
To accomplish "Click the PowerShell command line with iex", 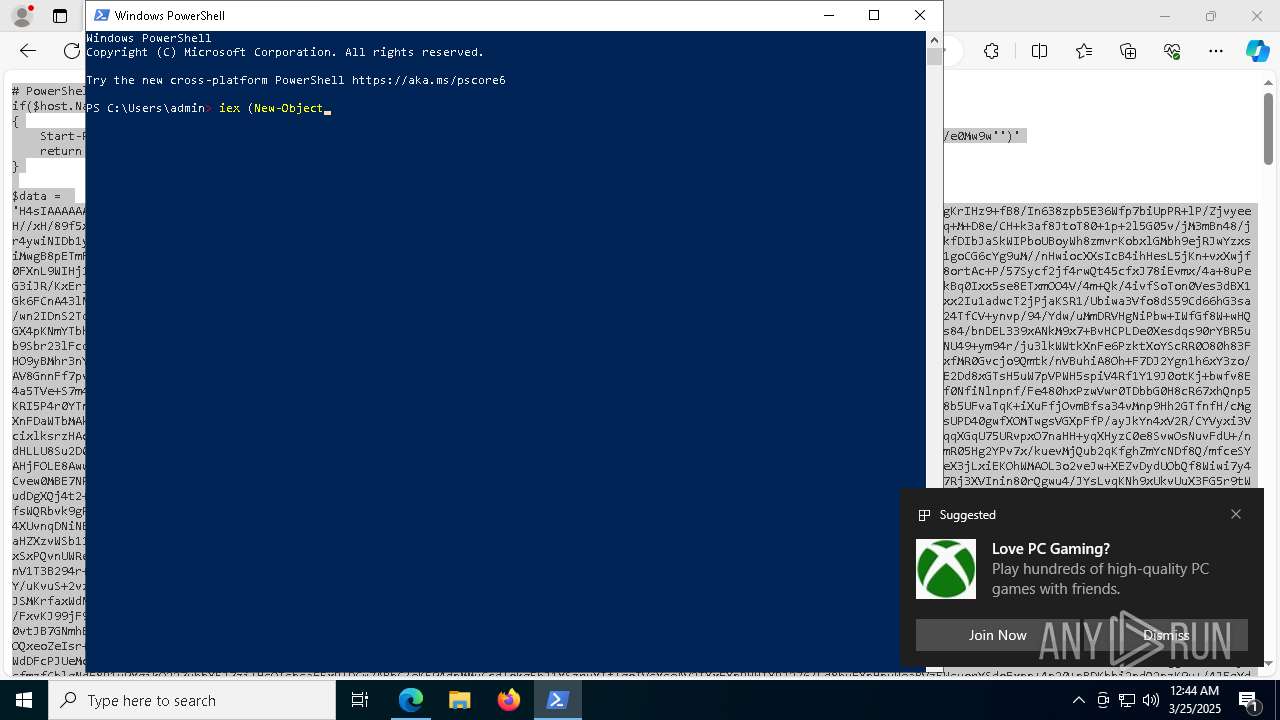I will [x=208, y=108].
